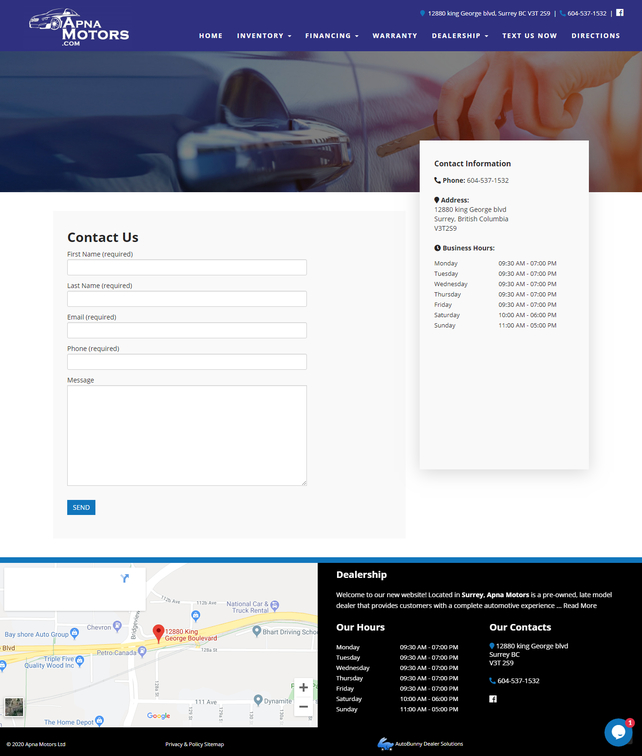
Task: Focus the Message text area
Action: coord(186,435)
